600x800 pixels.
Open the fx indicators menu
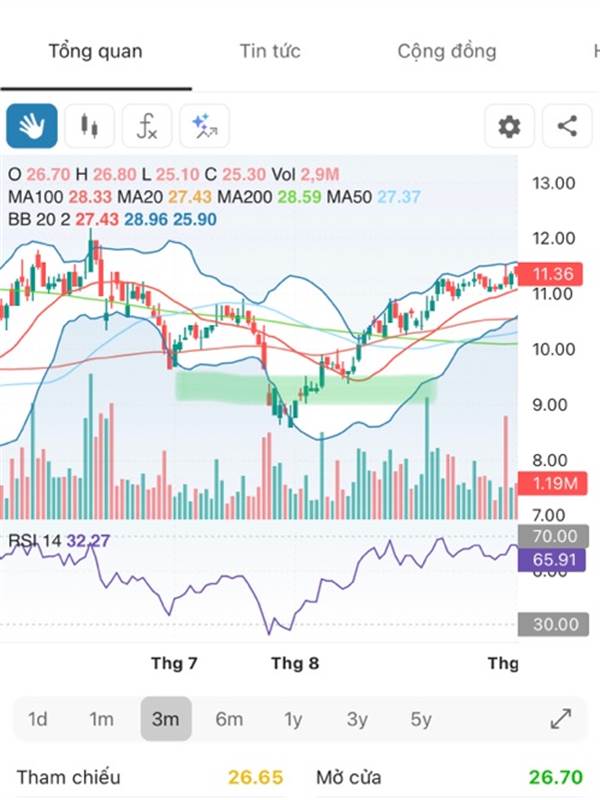pos(147,126)
